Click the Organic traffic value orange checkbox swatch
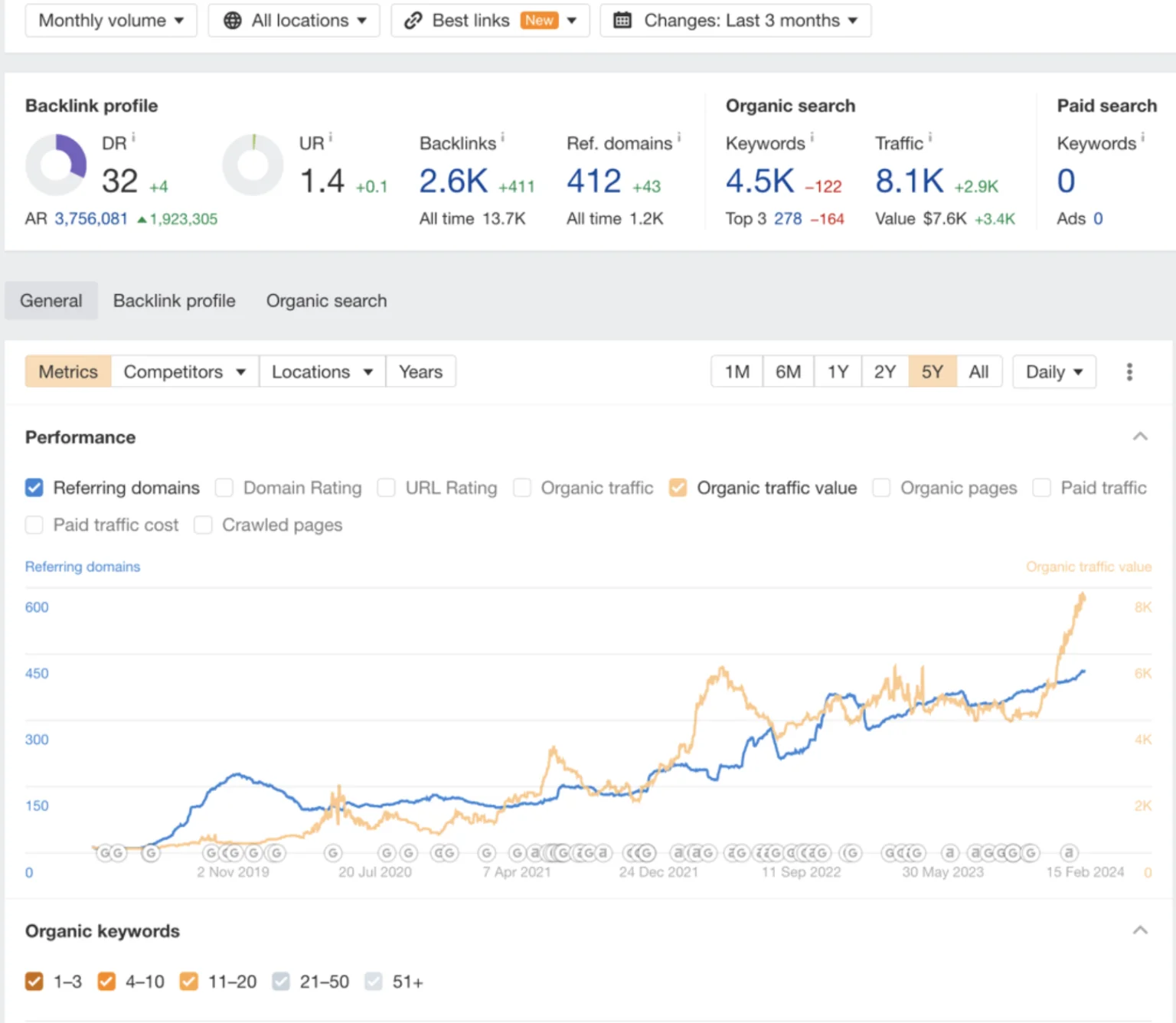 (678, 488)
